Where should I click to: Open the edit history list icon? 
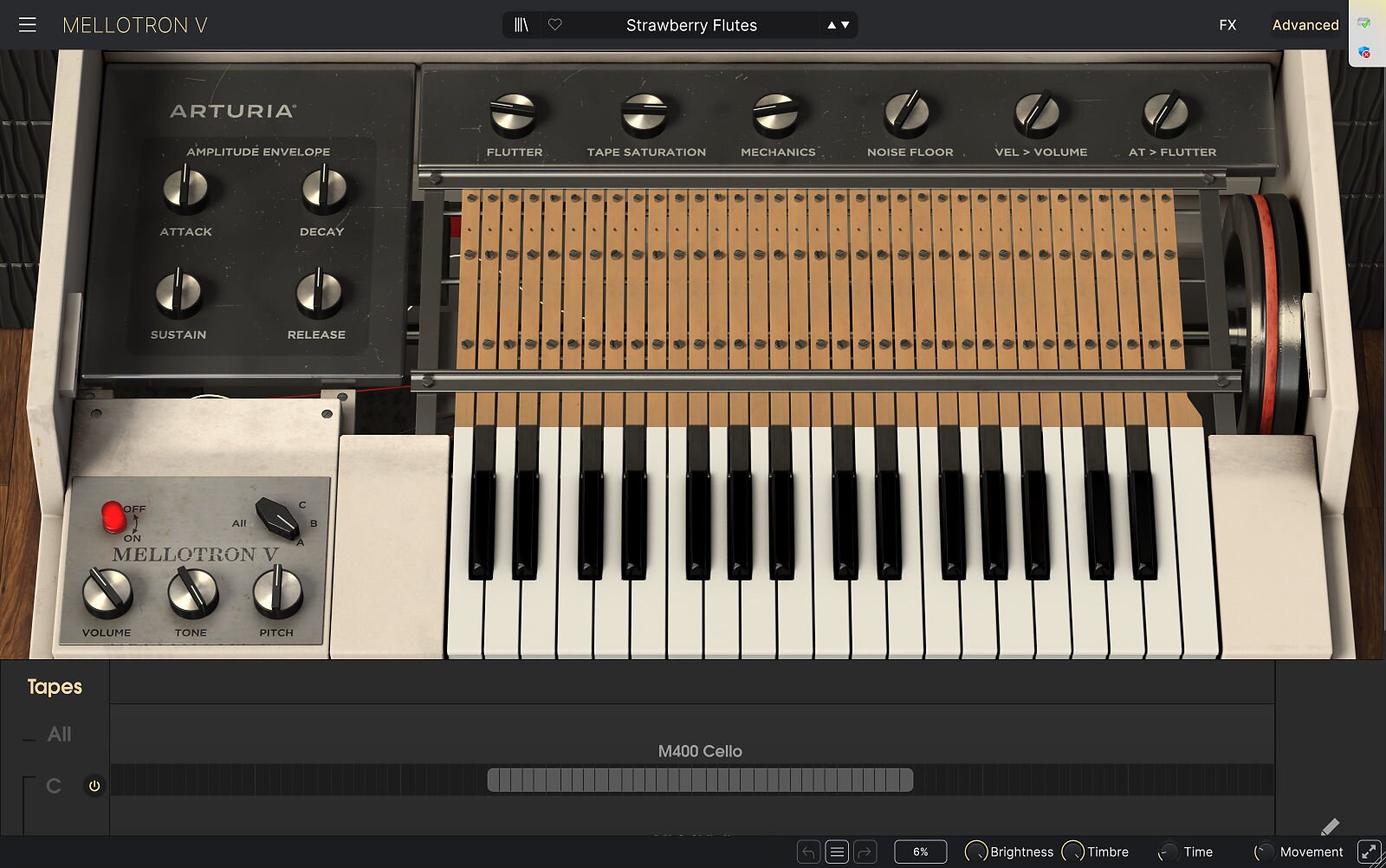(x=836, y=852)
